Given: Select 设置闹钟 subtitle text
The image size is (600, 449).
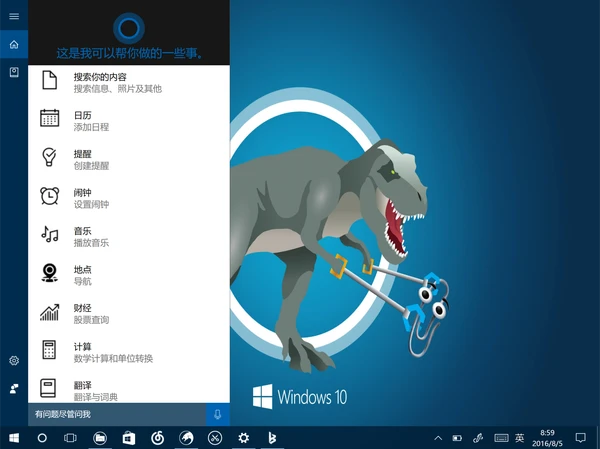Looking at the screenshot, I should pos(91,204).
